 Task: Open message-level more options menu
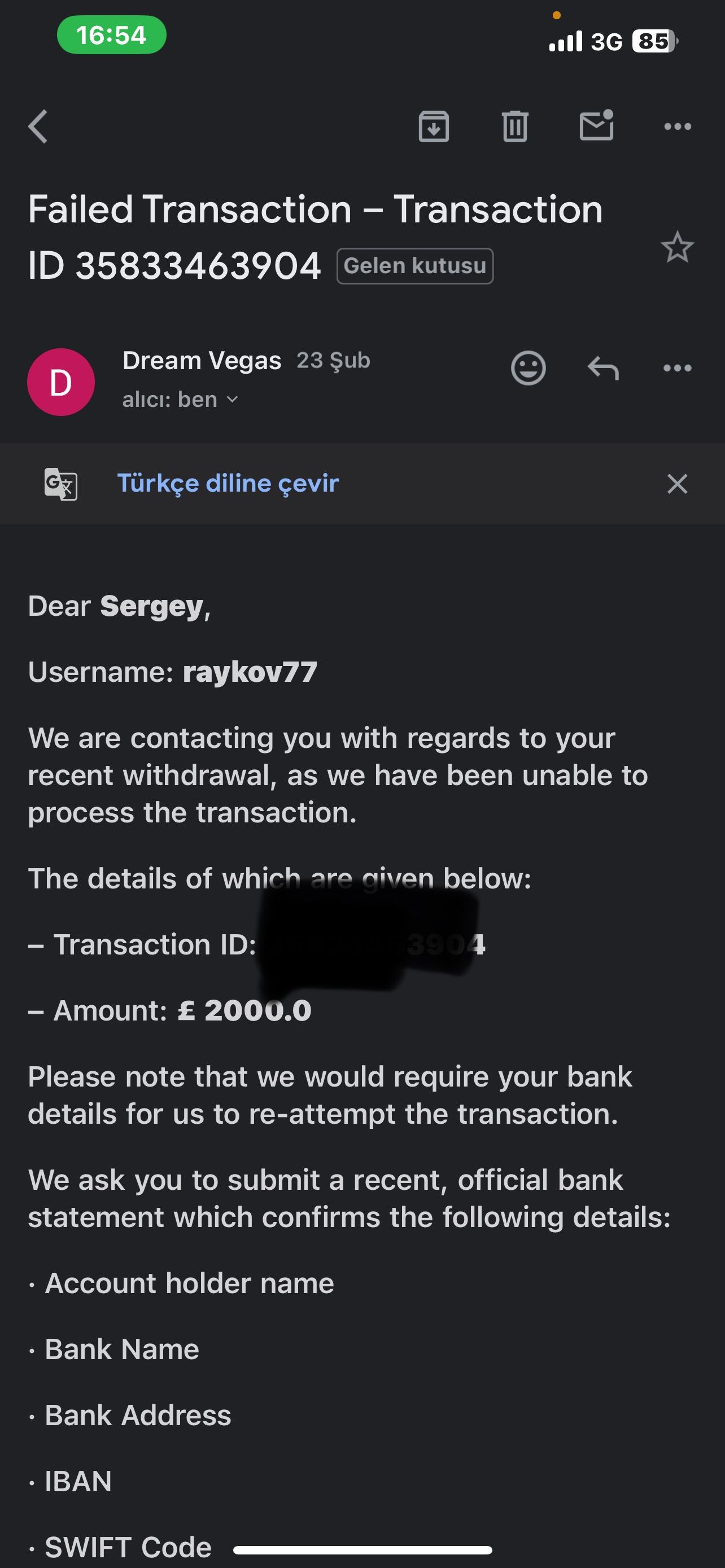[x=677, y=368]
